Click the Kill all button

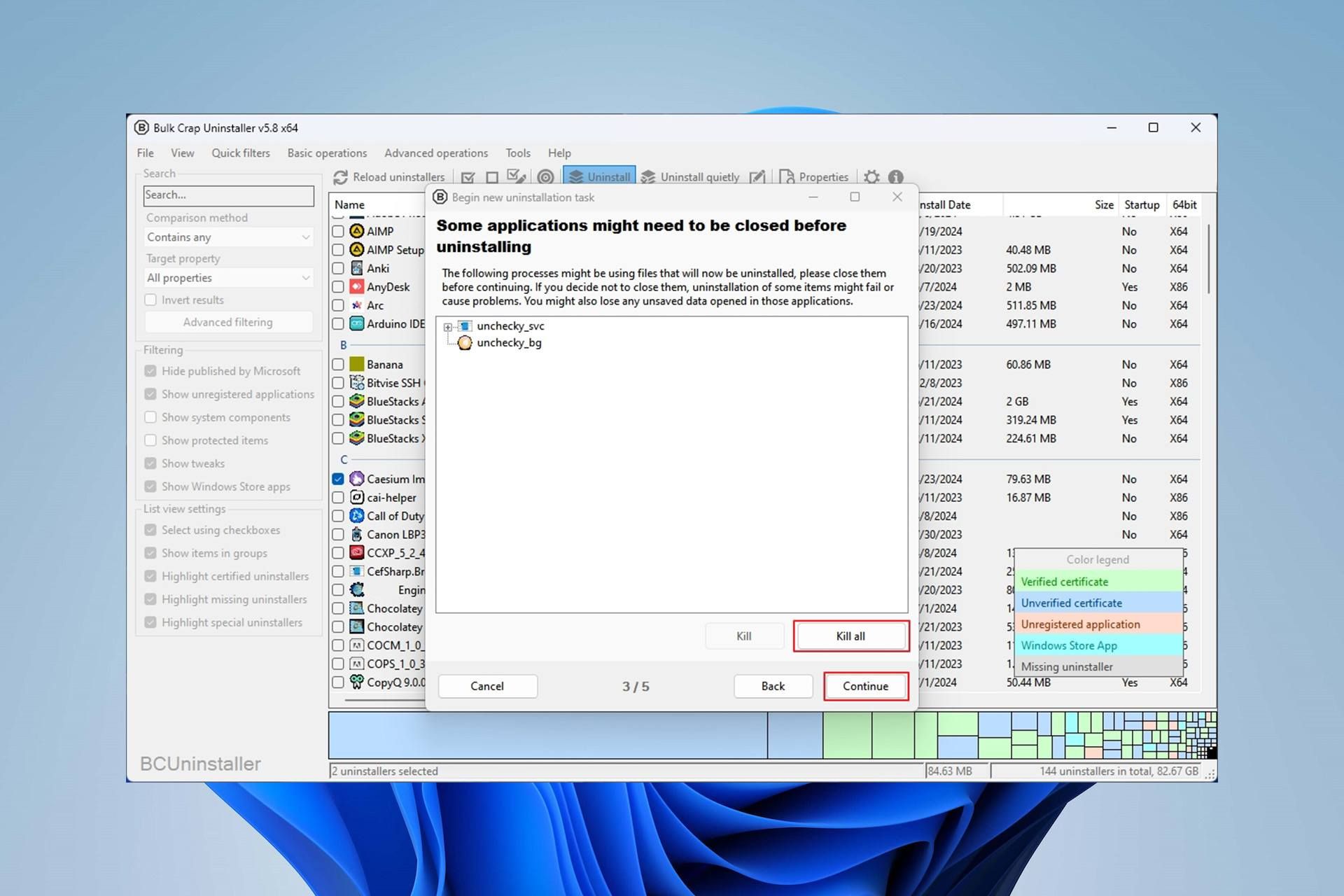[x=850, y=636]
